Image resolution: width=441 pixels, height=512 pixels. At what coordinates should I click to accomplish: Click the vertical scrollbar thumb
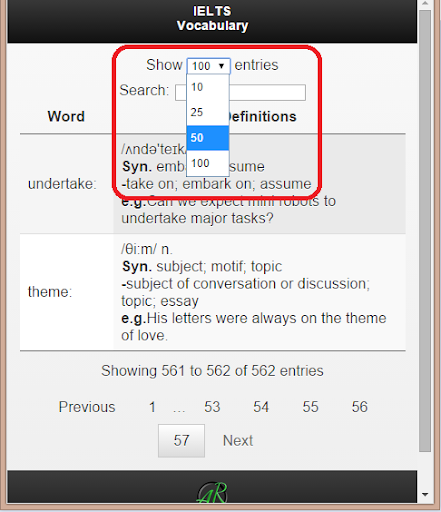click(x=425, y=231)
